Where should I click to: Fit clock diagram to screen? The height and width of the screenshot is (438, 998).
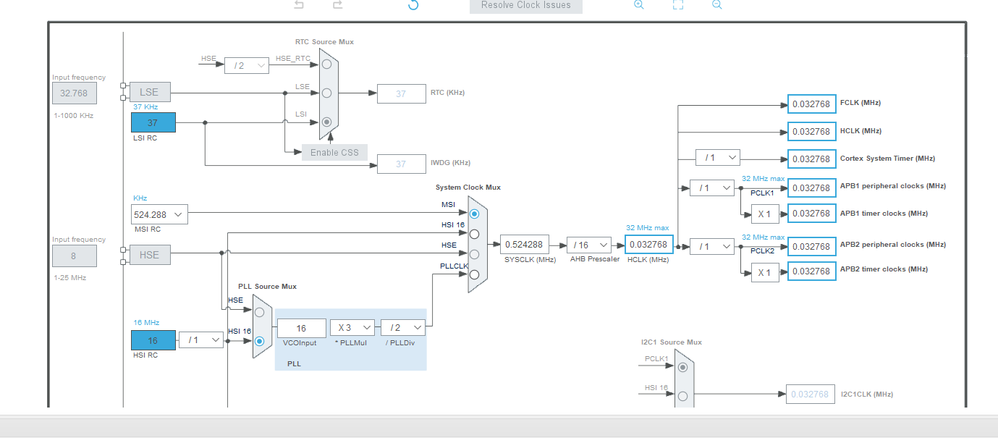(678, 5)
